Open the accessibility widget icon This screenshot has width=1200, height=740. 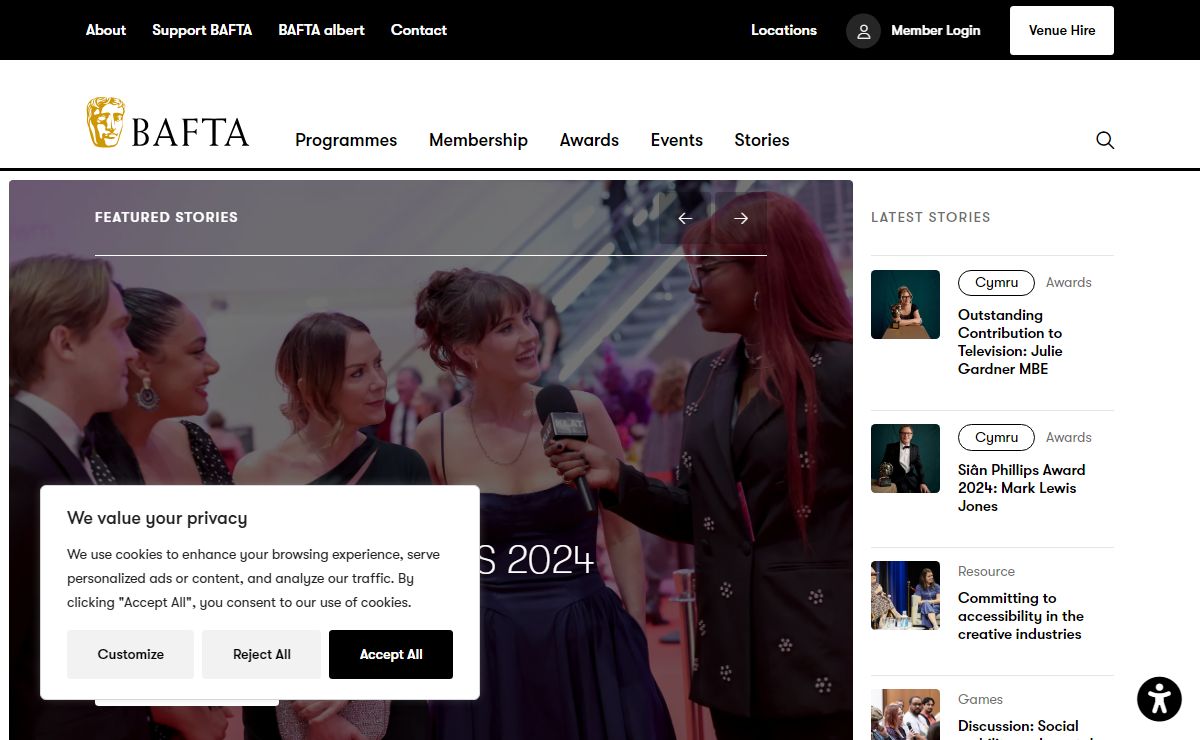coord(1159,699)
